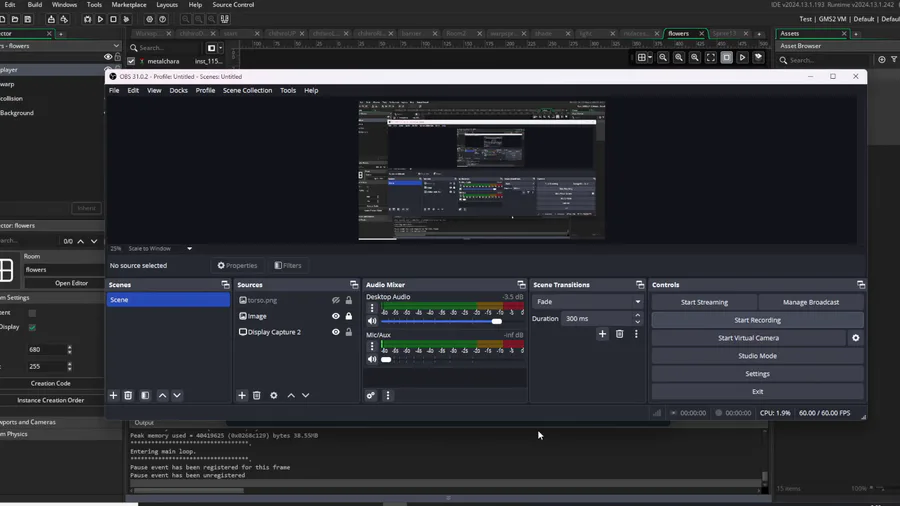Add a scene transition with plus icon

(602, 334)
